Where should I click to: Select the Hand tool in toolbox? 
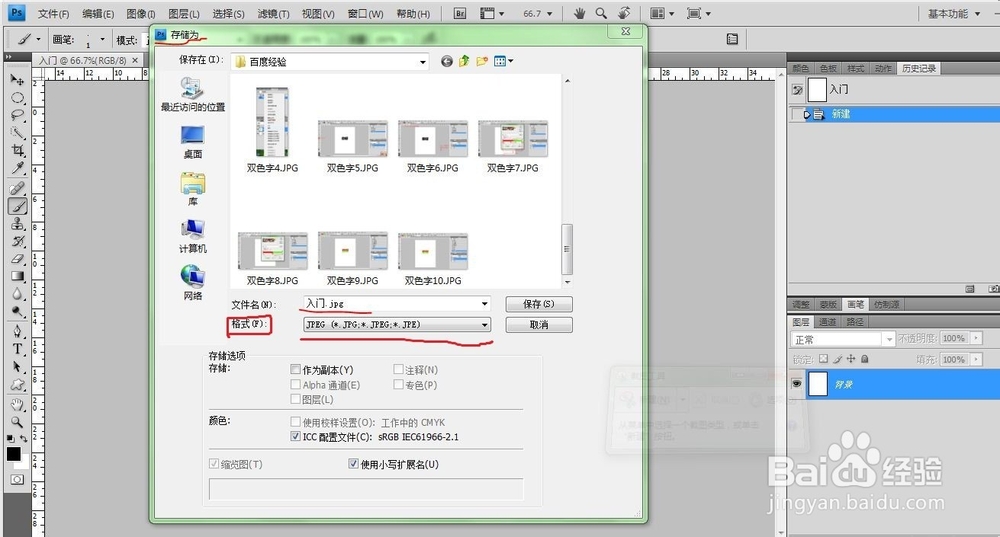pos(17,404)
